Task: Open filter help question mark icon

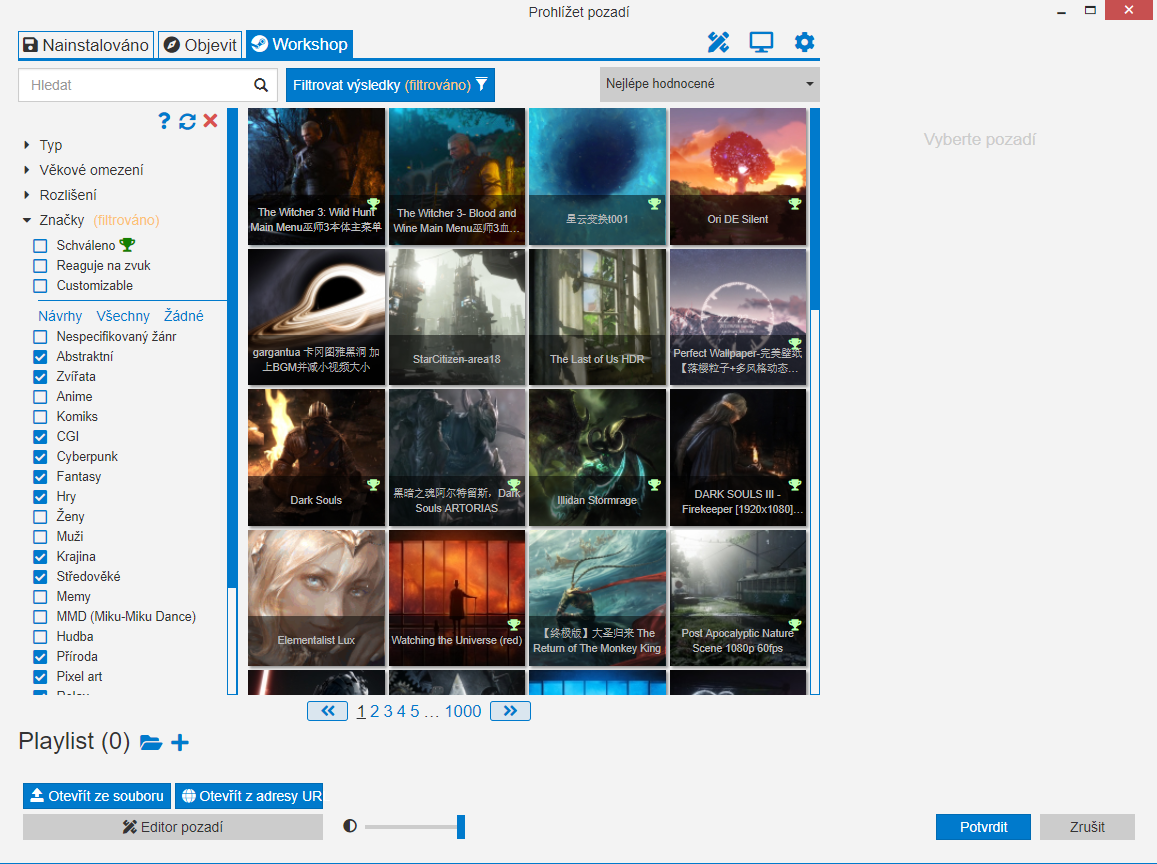Action: pyautogui.click(x=165, y=121)
